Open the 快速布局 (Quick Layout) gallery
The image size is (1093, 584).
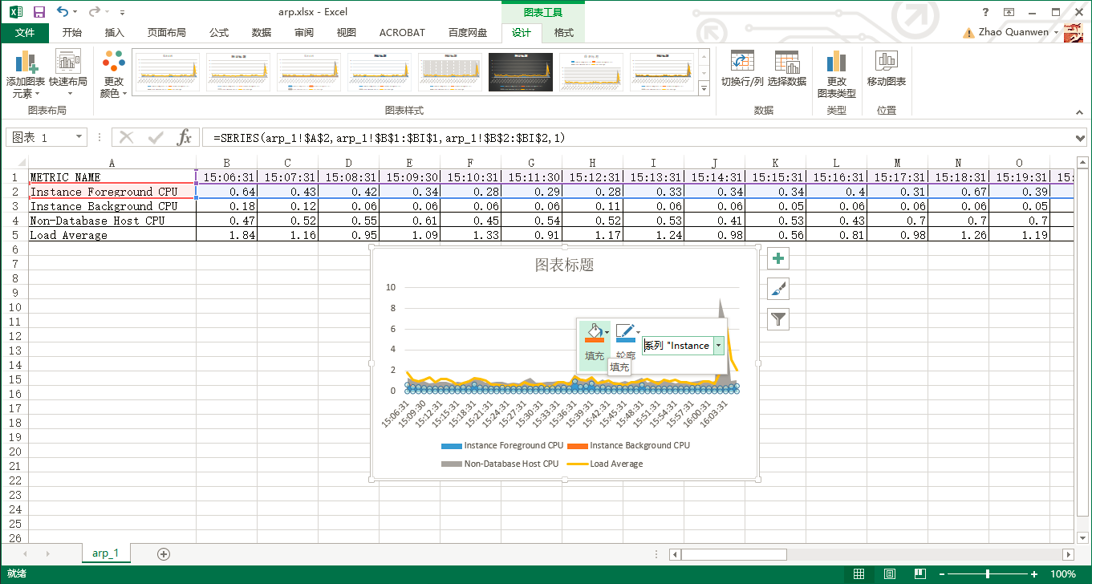[68, 73]
